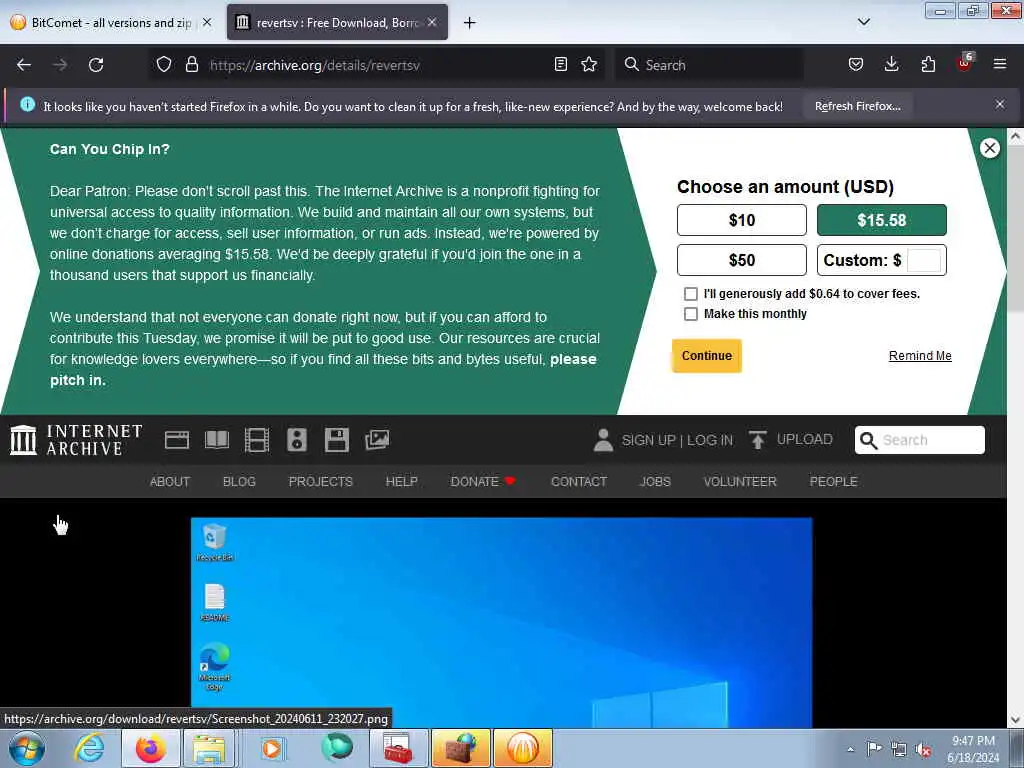The width and height of the screenshot is (1024, 768).
Task: Close the revertsv tab
Action: 432,22
